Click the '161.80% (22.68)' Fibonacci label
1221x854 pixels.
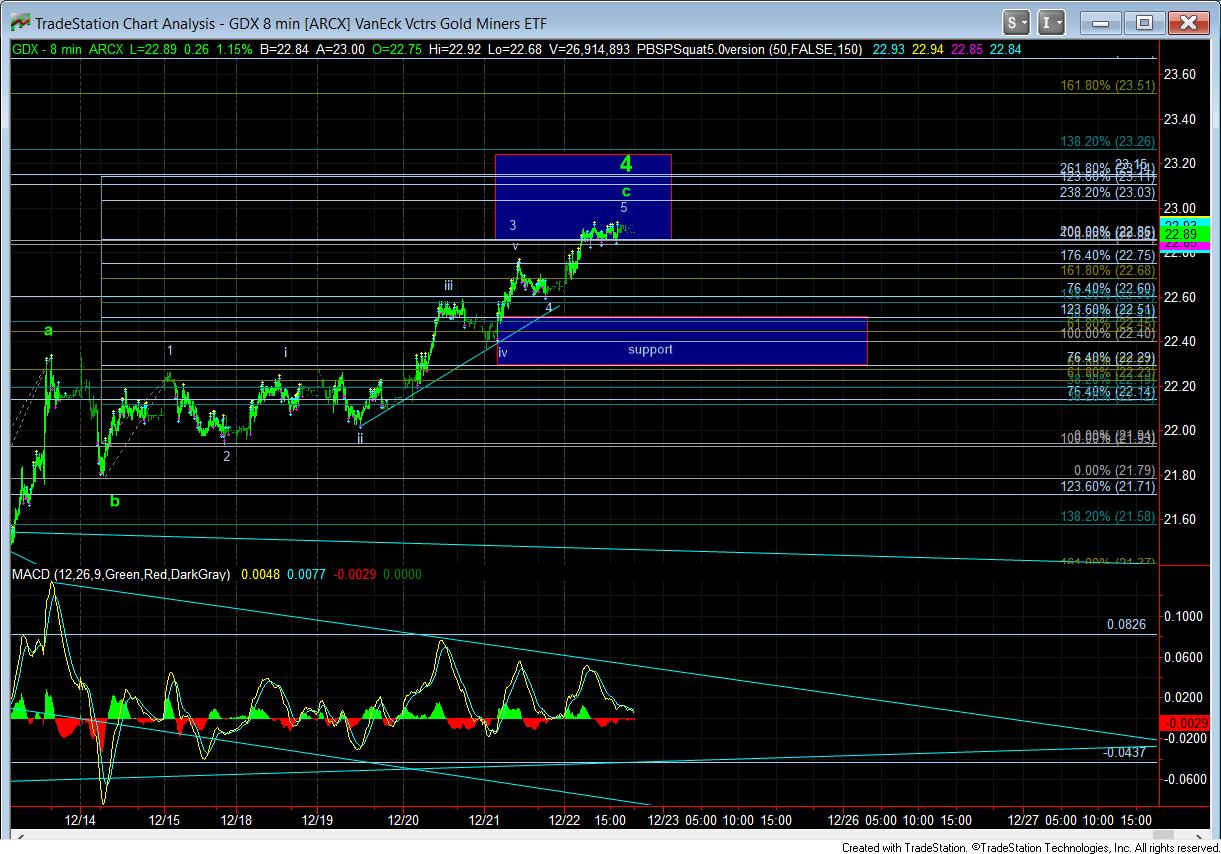pos(1108,271)
